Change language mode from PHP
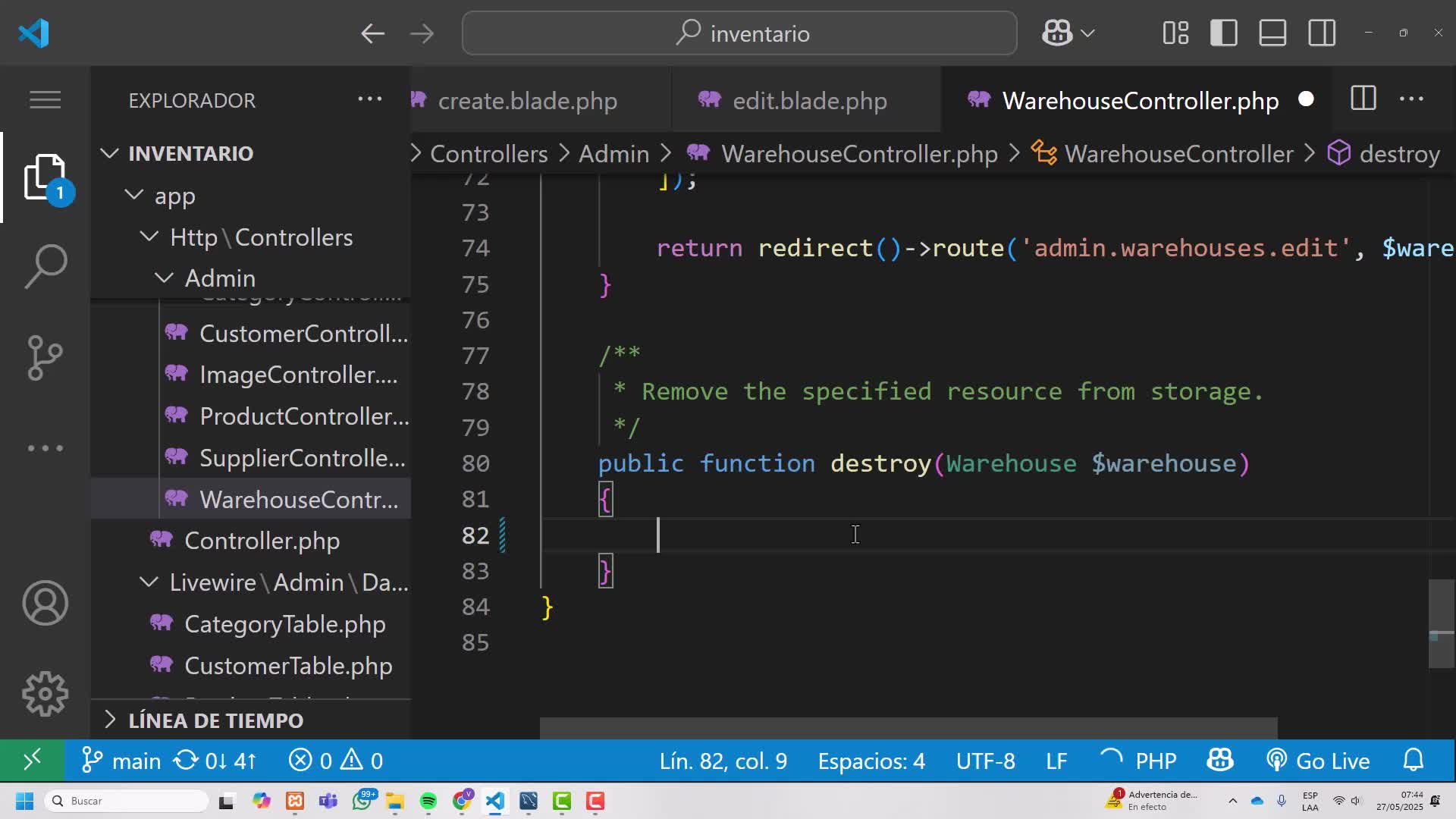Screen dimensions: 1456x819 (x=1156, y=761)
